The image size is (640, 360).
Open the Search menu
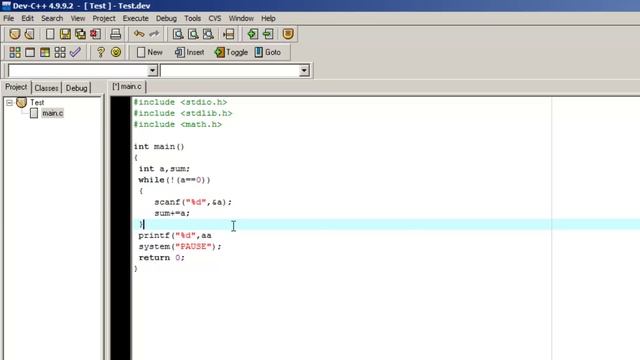[52, 18]
